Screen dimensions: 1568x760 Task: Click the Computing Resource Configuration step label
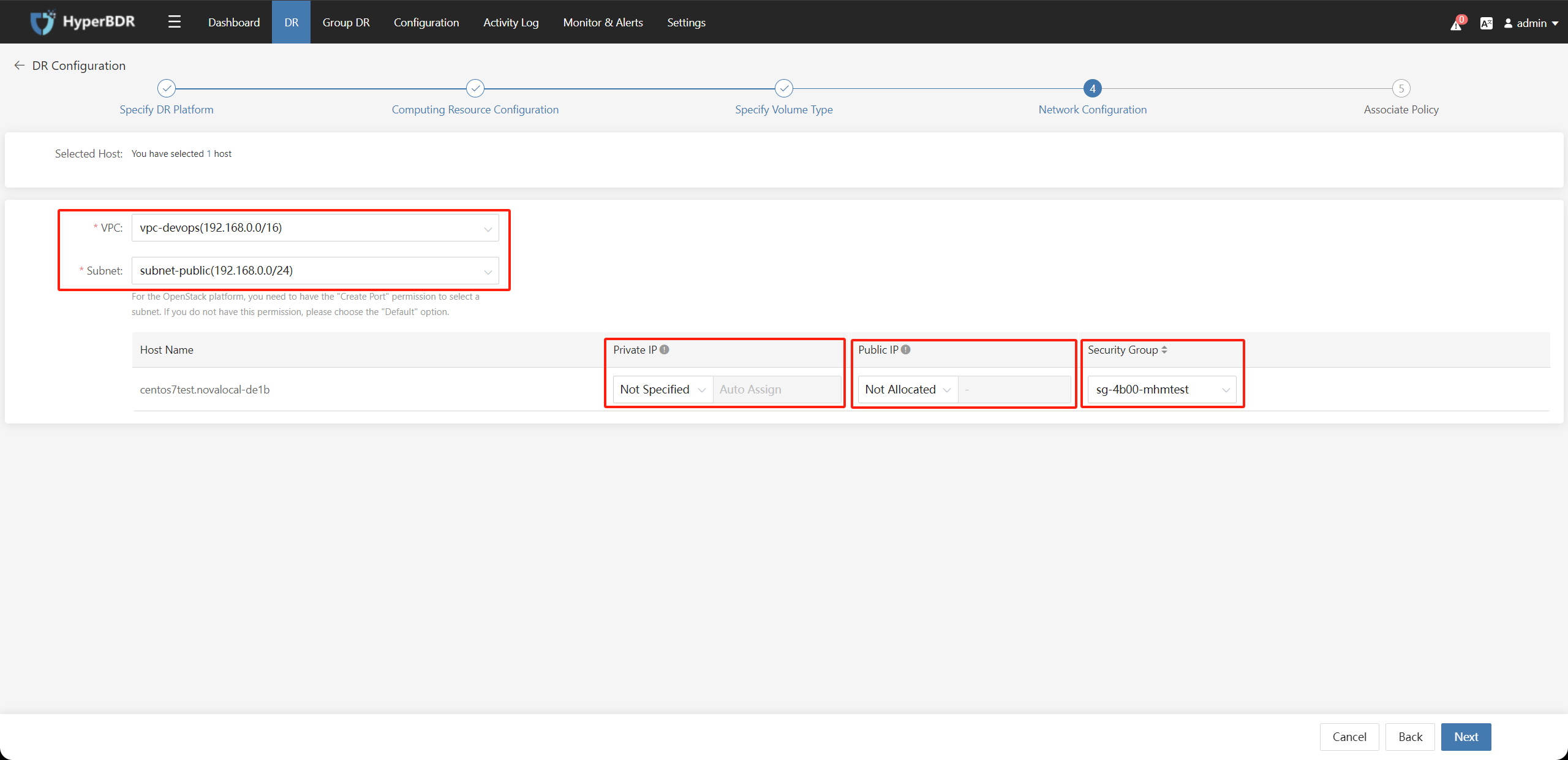(x=475, y=110)
